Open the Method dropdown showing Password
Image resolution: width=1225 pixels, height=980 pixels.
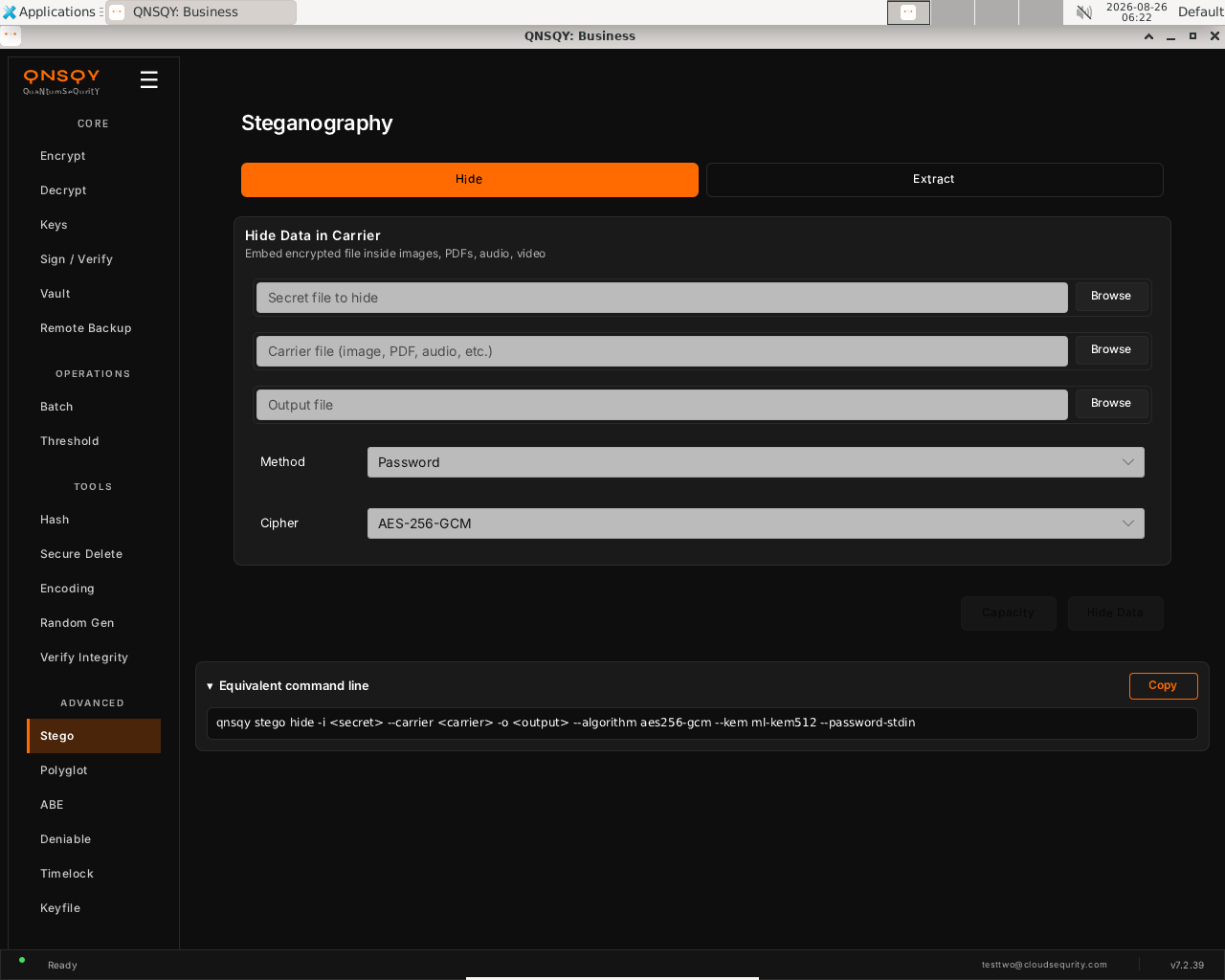tap(756, 462)
